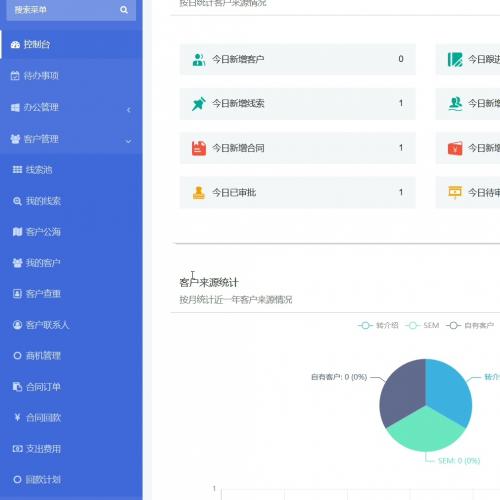
Task: Toggle the SEM legend series
Action: coord(422,325)
